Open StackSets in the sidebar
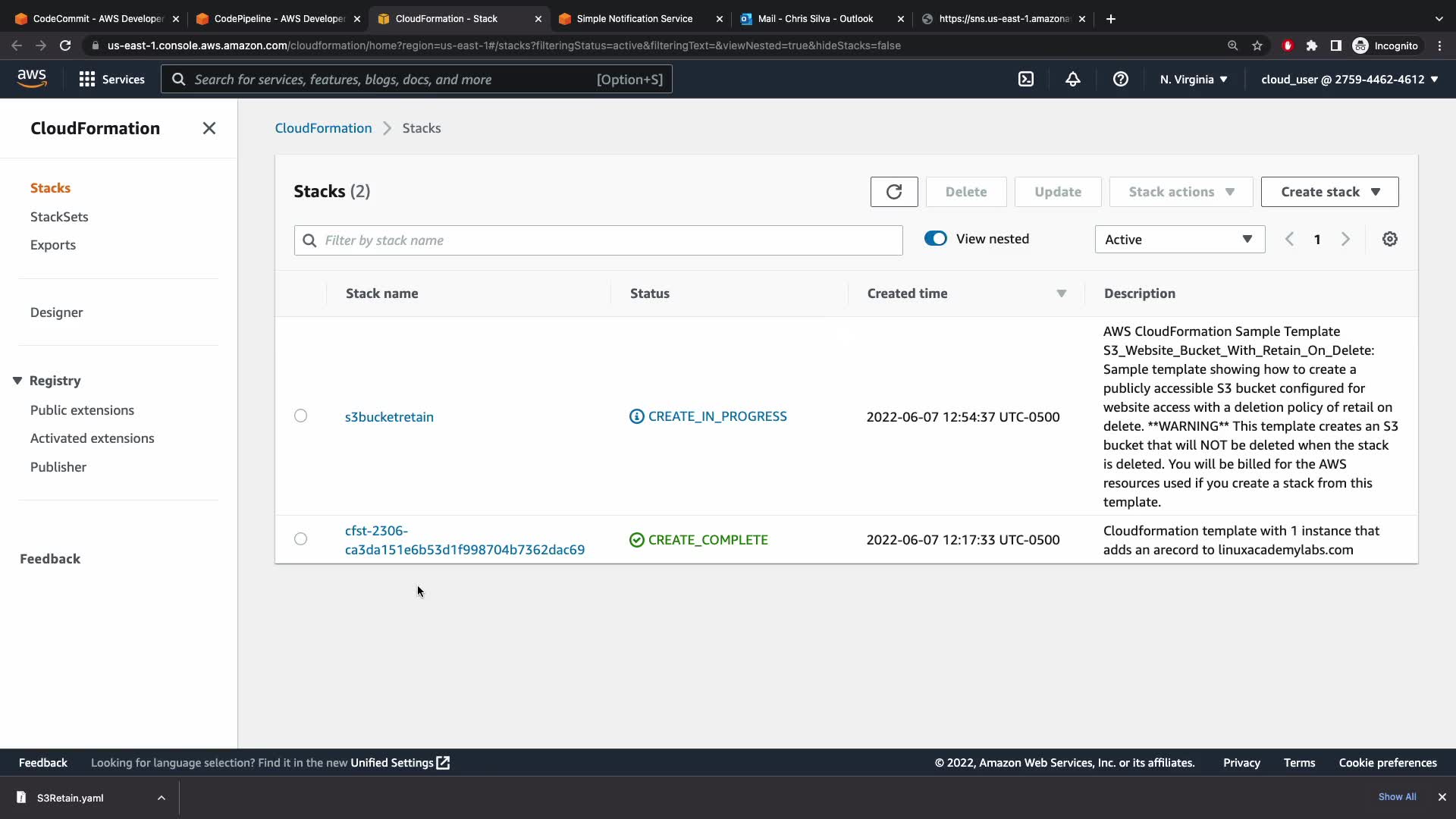The height and width of the screenshot is (819, 1456). 59,217
